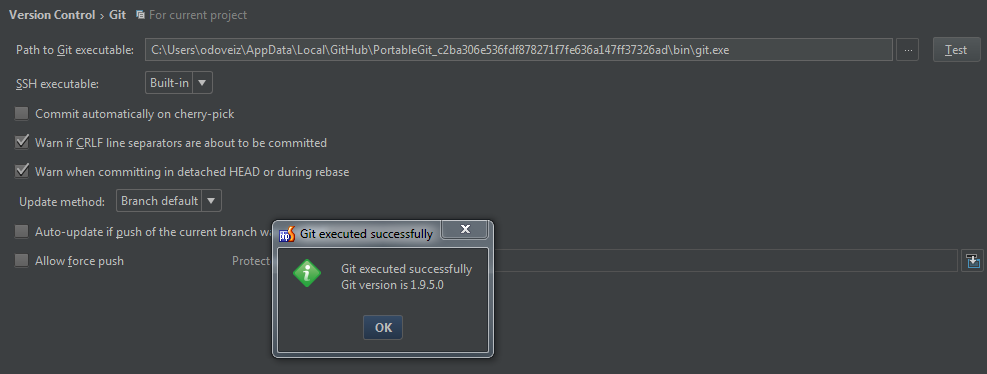The height and width of the screenshot is (374, 987).
Task: Click the Protected branches text field
Action: click(724, 261)
